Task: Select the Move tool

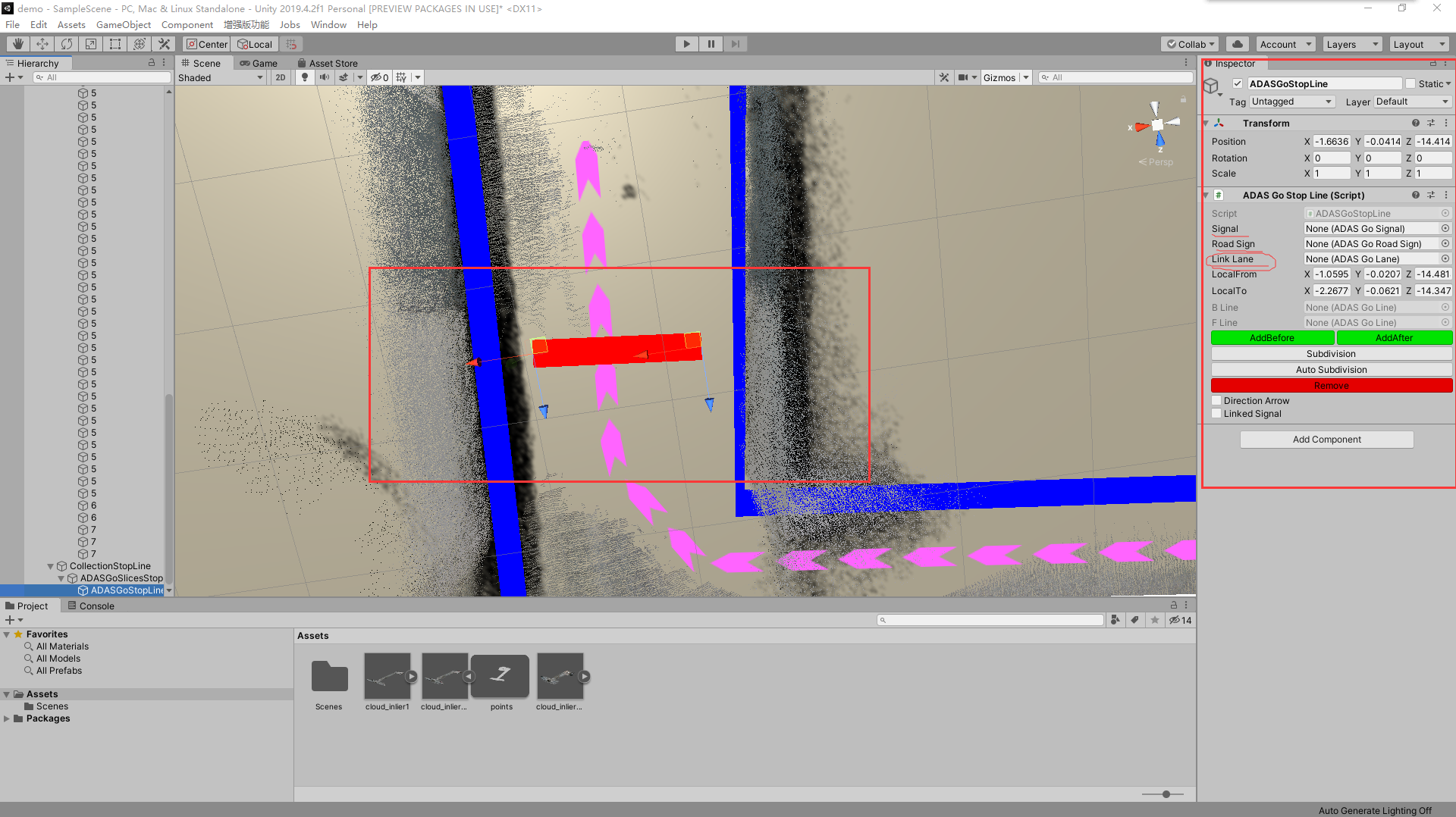Action: [42, 43]
